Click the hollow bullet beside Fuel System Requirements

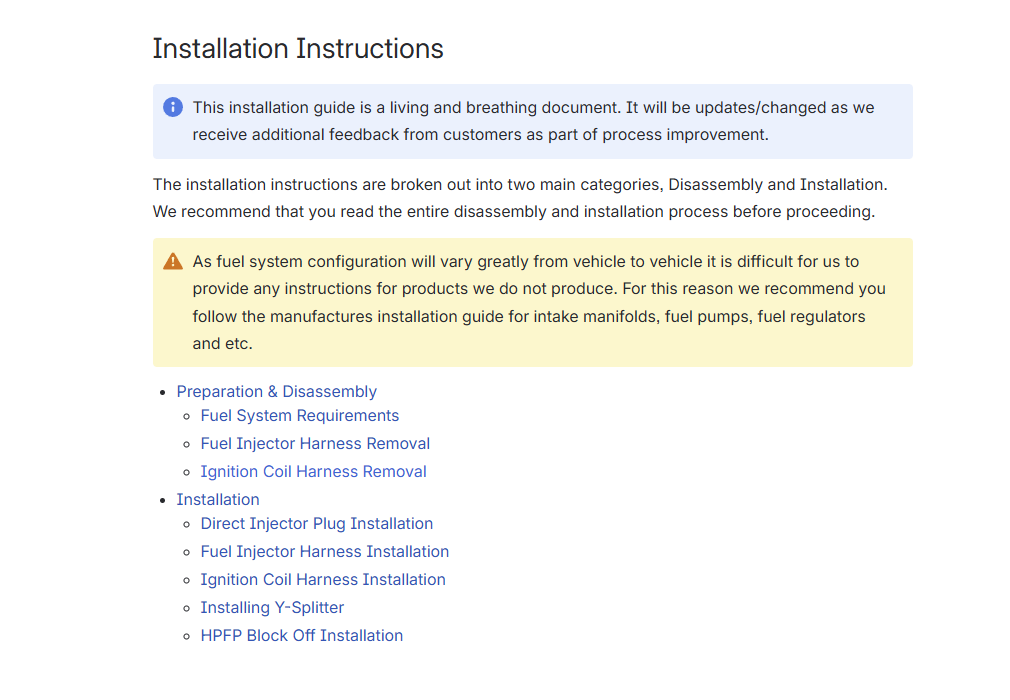tap(187, 417)
